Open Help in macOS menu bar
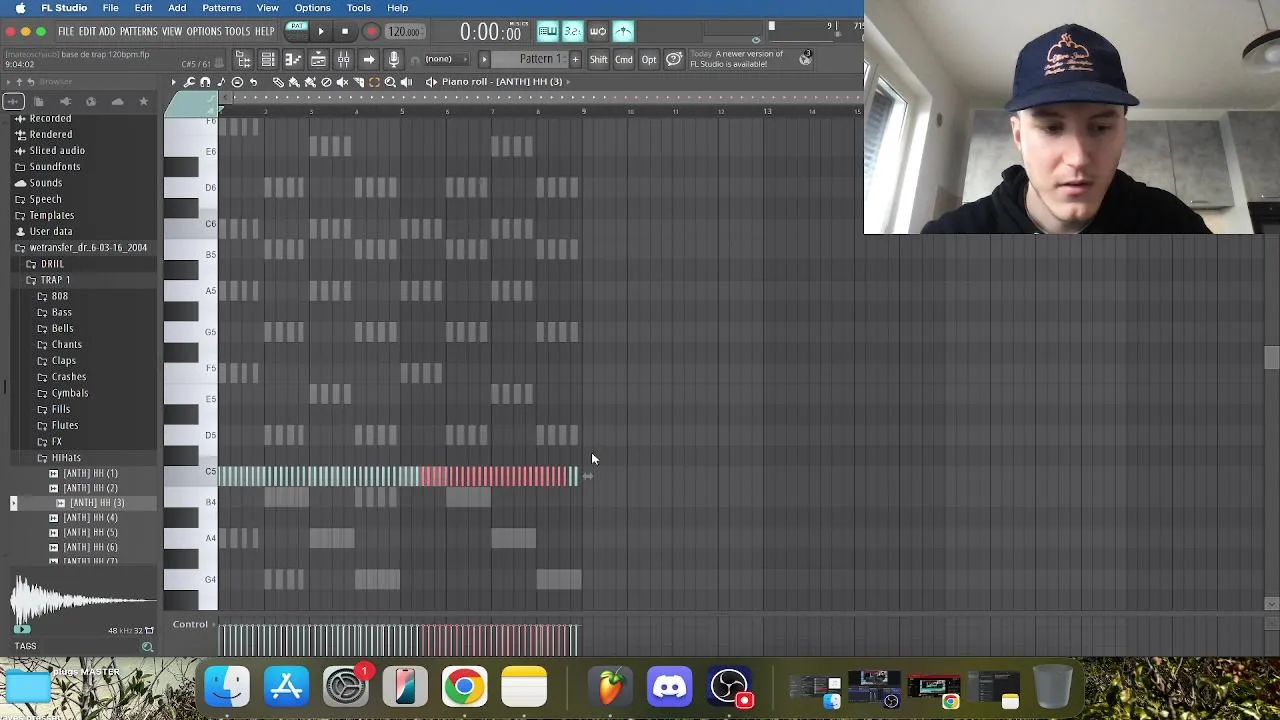This screenshot has height=720, width=1280. 397,8
